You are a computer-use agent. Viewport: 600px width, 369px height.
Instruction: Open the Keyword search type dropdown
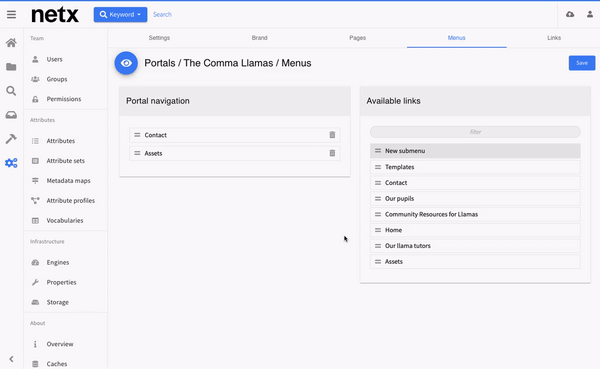tap(120, 15)
